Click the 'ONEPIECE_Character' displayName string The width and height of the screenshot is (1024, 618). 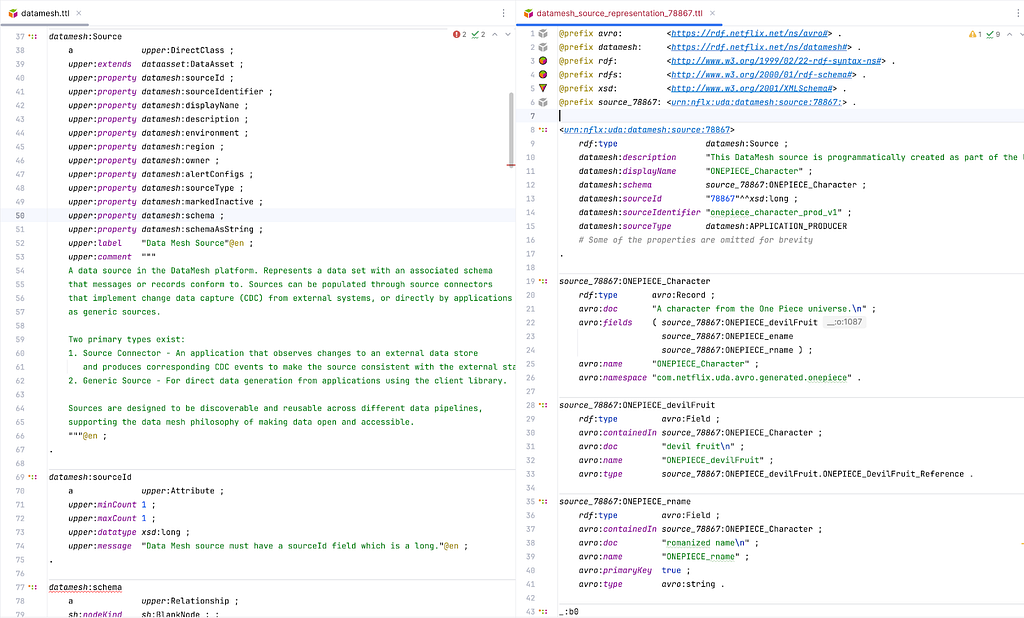[x=754, y=171]
